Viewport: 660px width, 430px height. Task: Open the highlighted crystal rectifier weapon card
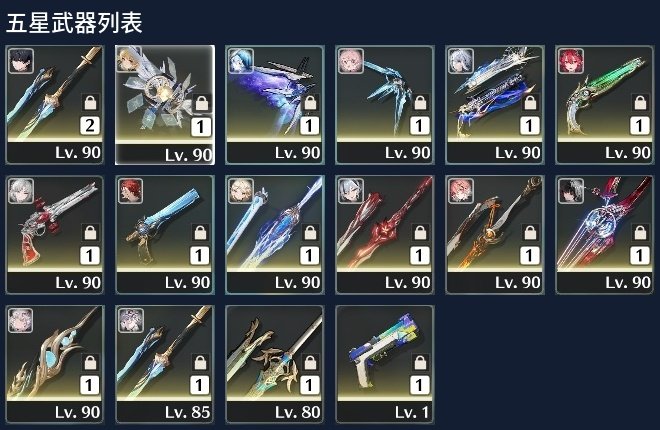pos(165,105)
